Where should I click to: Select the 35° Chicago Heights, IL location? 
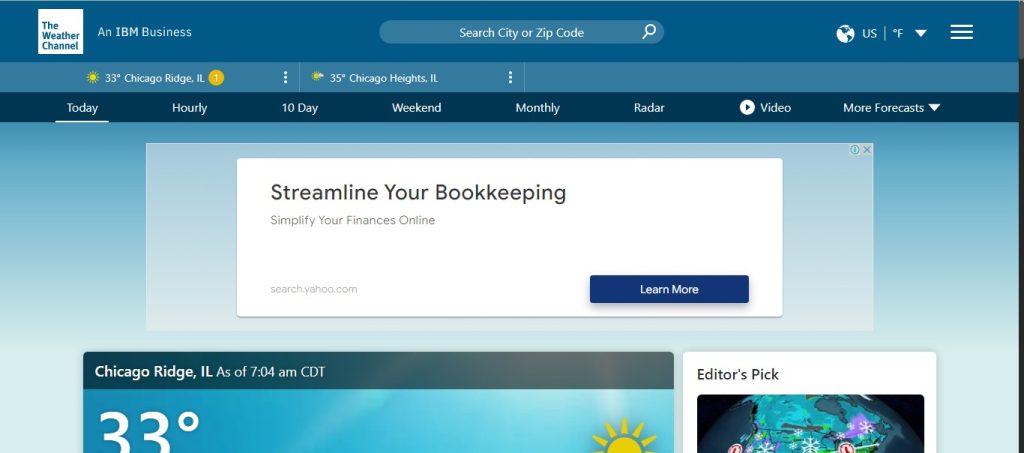[384, 78]
